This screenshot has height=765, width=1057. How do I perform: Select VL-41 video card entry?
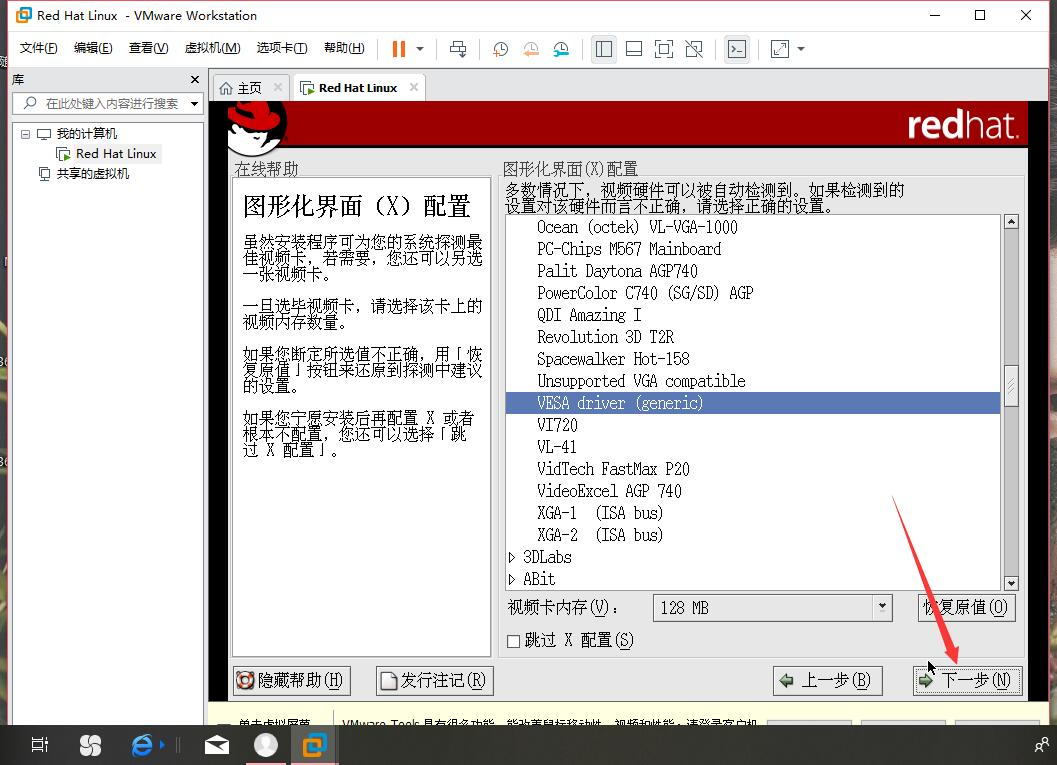click(752, 447)
